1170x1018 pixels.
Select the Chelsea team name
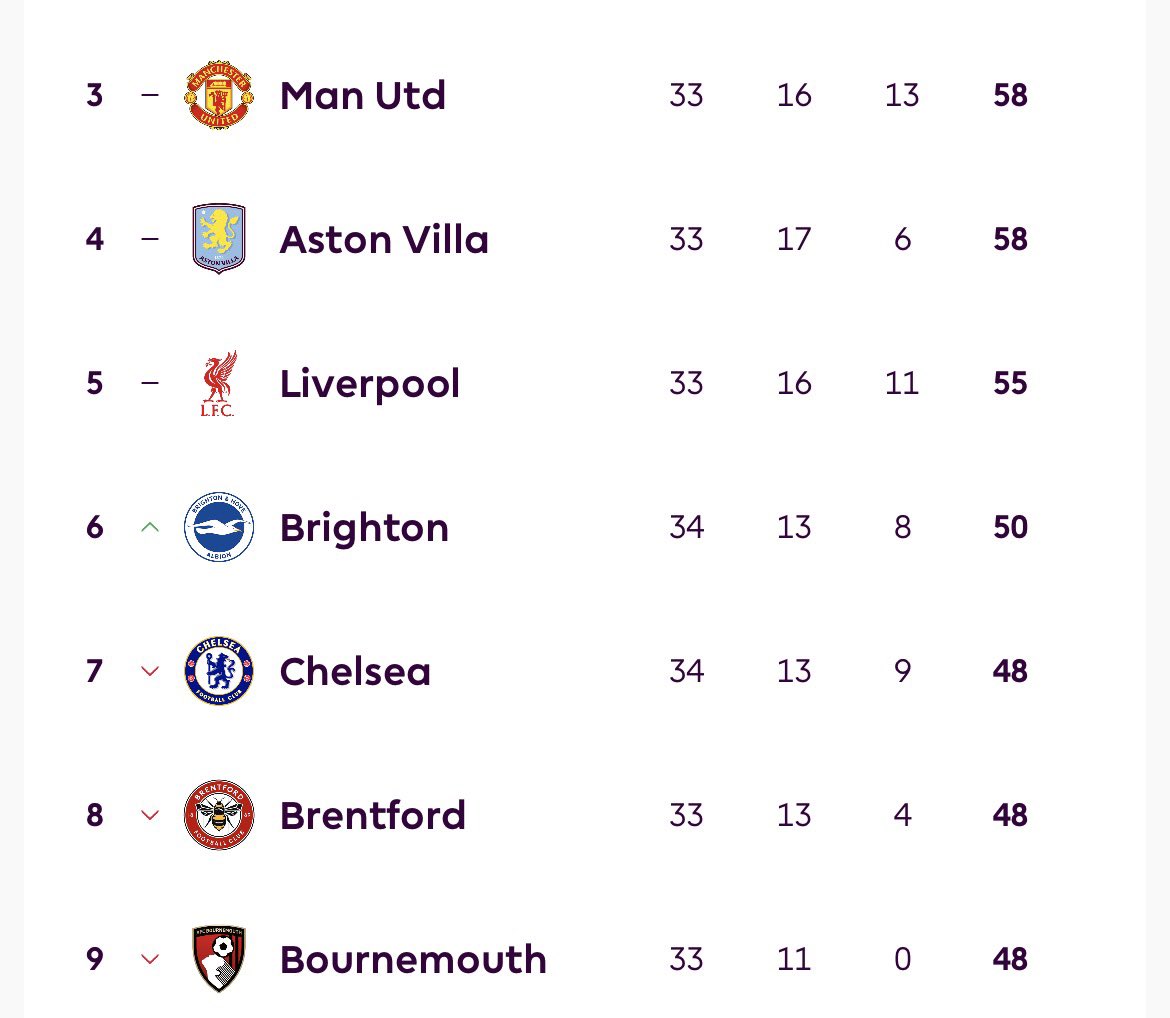click(355, 672)
